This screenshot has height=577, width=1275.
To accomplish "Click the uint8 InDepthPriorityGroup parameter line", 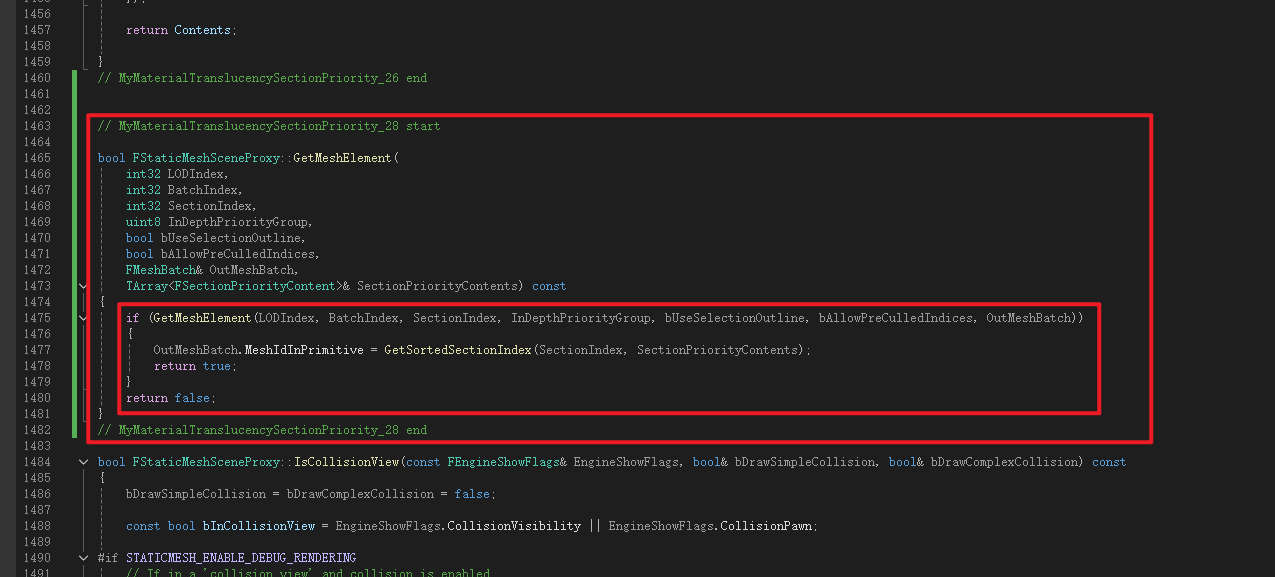I will pyautogui.click(x=219, y=222).
